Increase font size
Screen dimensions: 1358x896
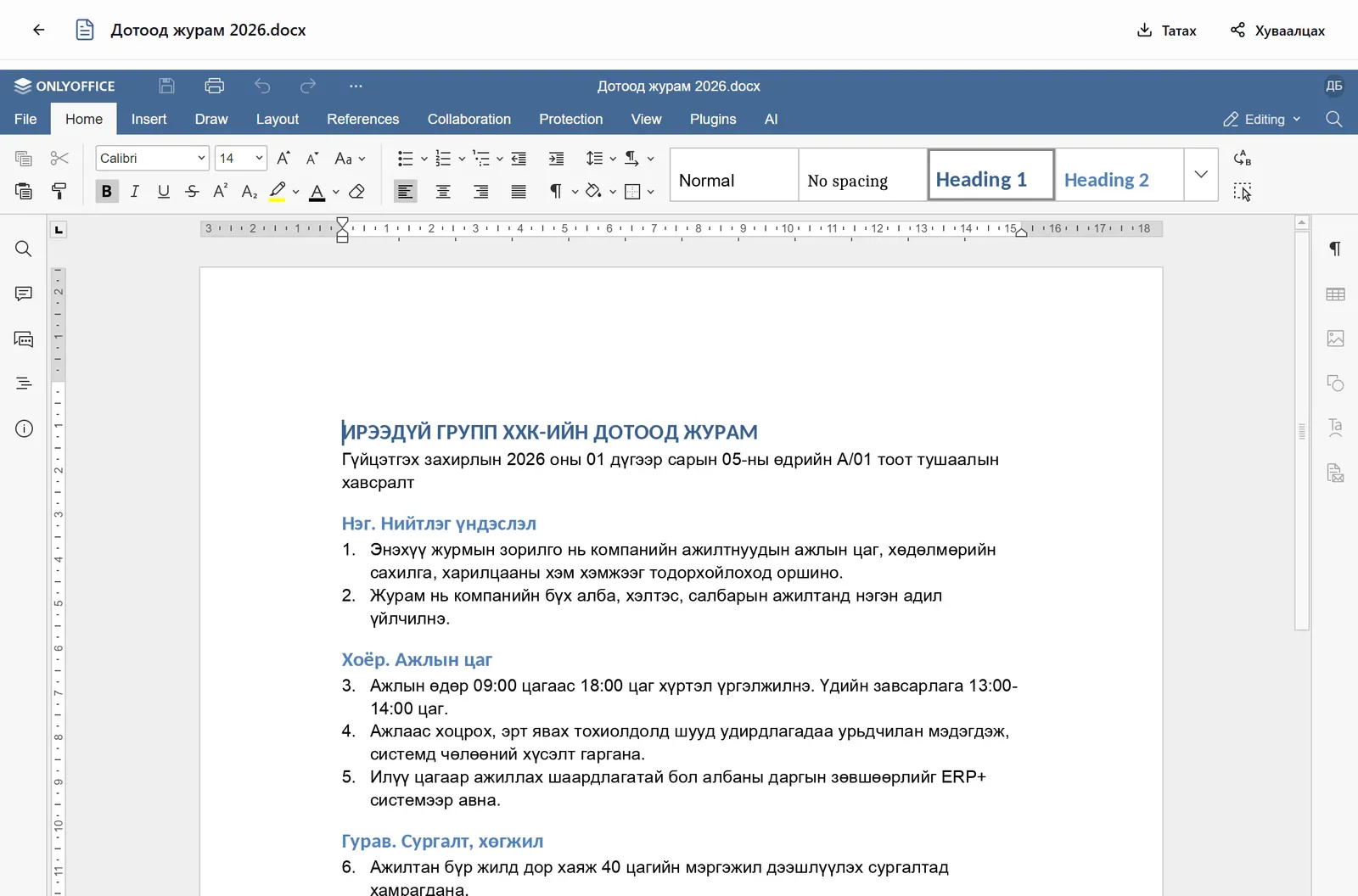point(283,159)
